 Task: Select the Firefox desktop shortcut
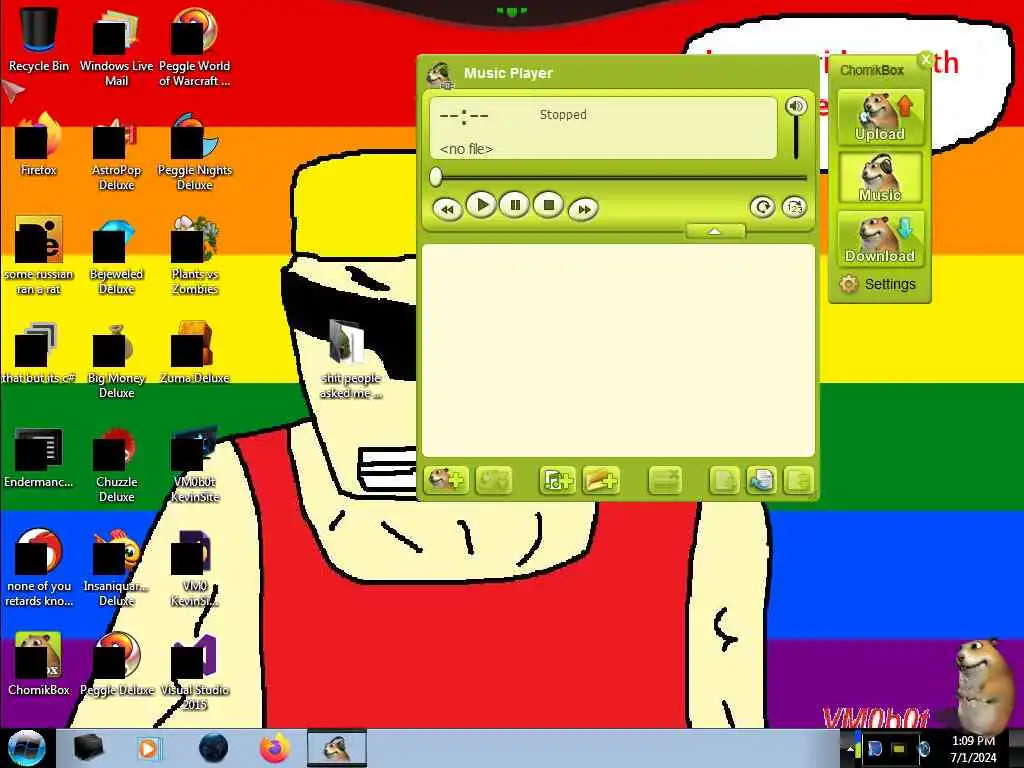click(x=39, y=144)
